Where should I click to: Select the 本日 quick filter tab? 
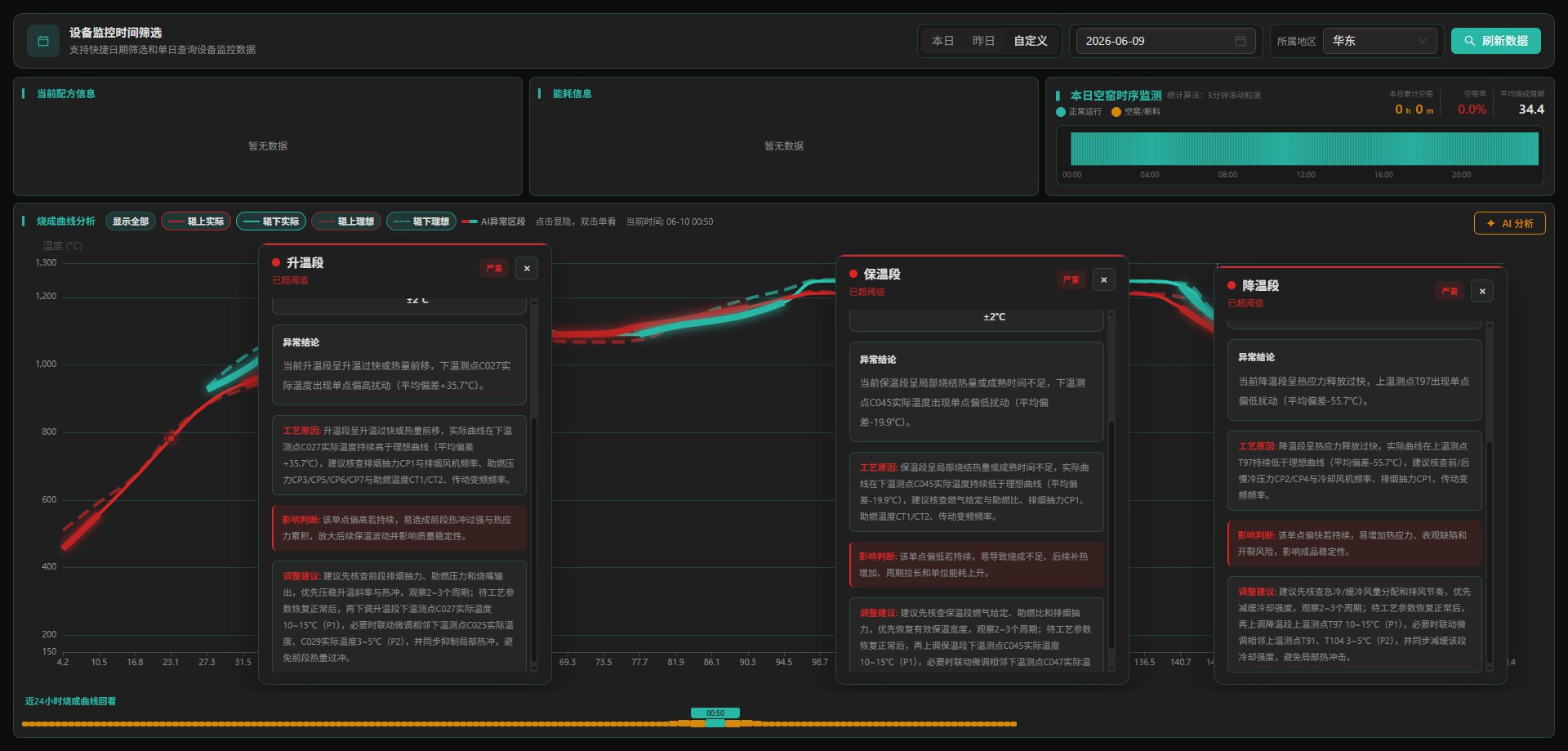point(942,41)
